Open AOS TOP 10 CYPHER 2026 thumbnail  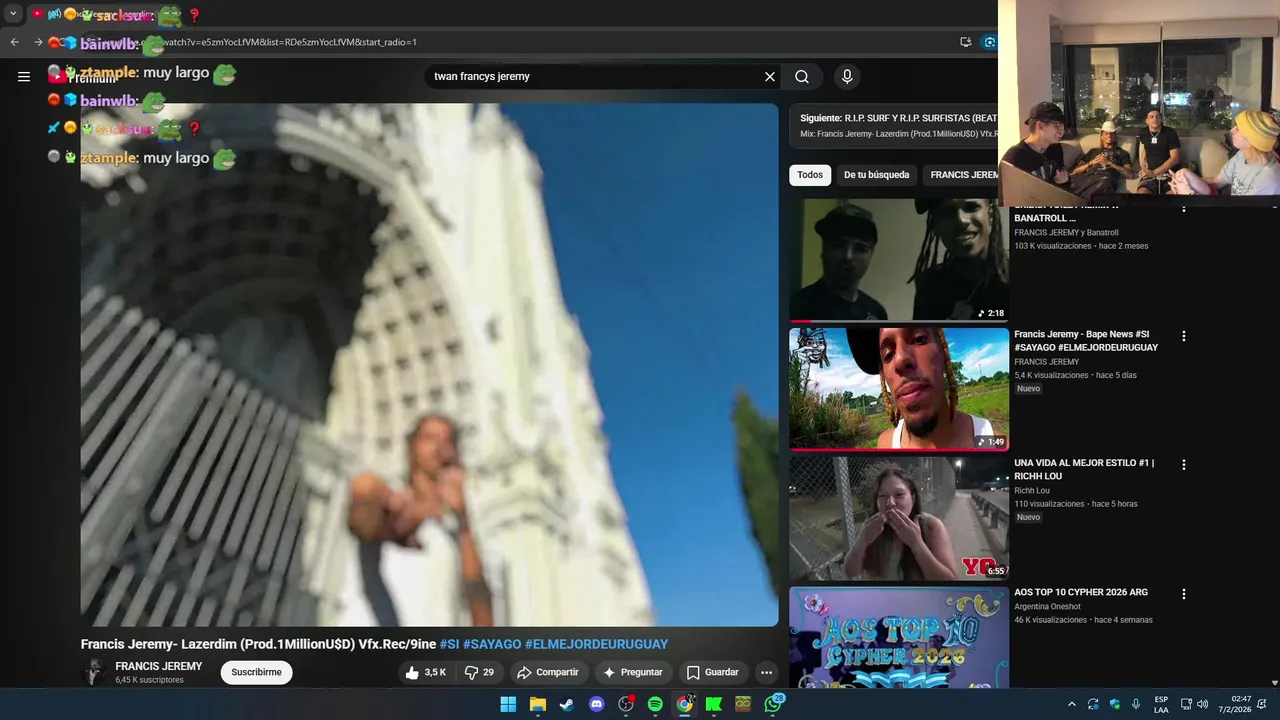tap(899, 637)
